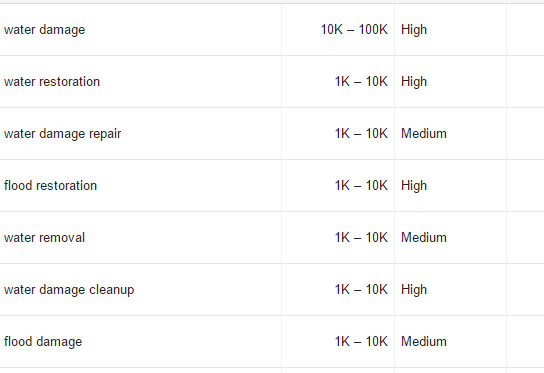Click flood damage's 1K – 10K volume
This screenshot has width=544, height=373.
coord(361,342)
